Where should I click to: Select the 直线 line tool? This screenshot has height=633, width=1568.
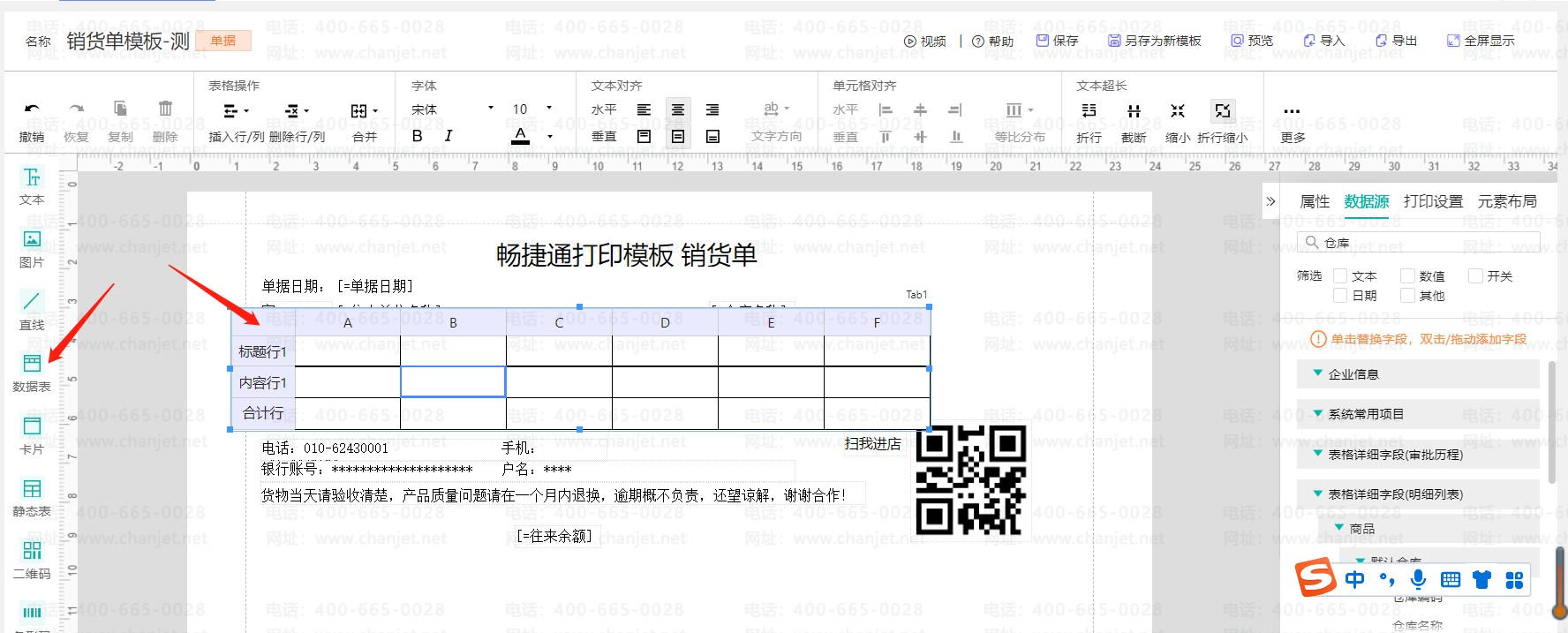(x=32, y=310)
